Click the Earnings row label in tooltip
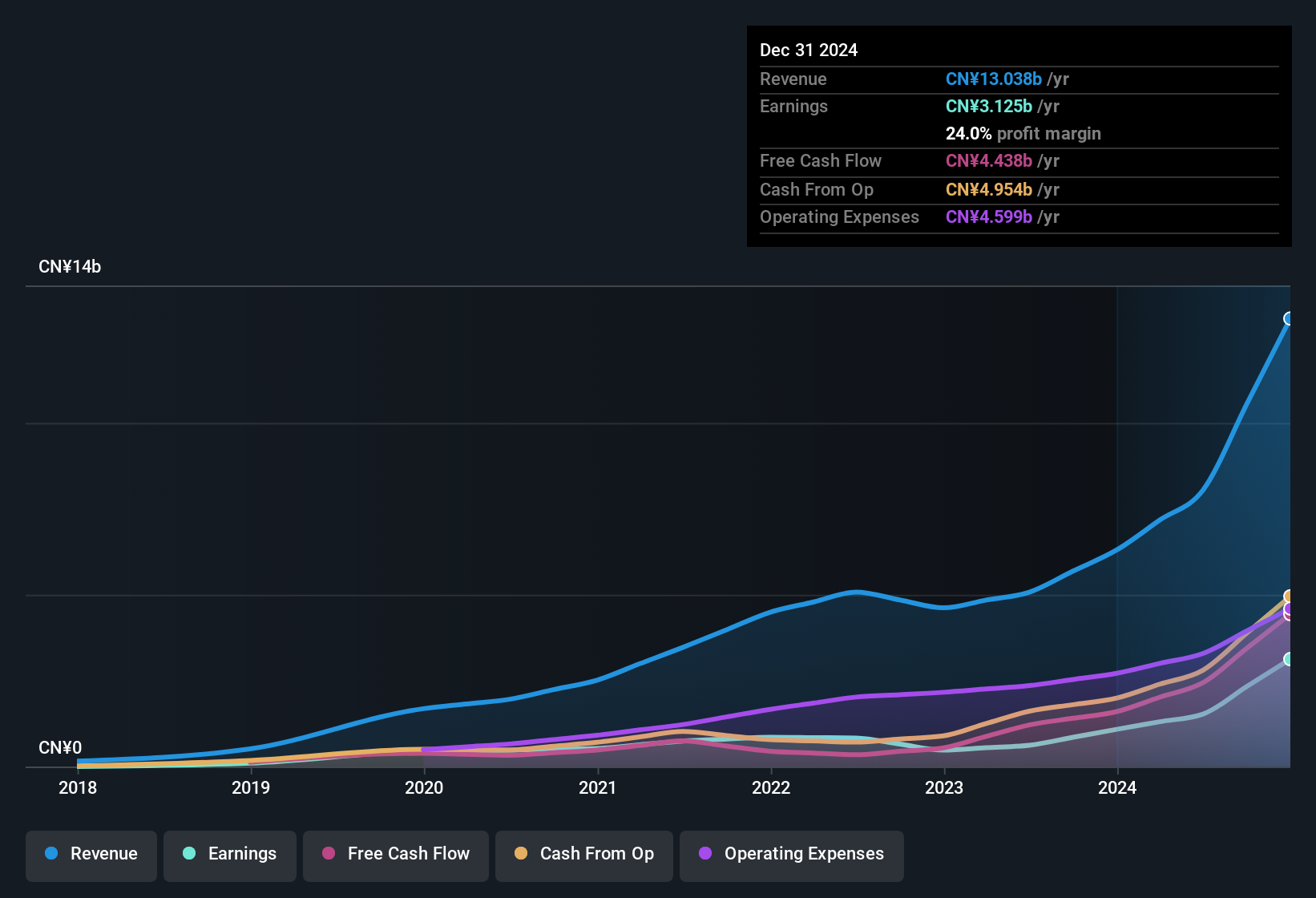1316x898 pixels. coord(794,106)
